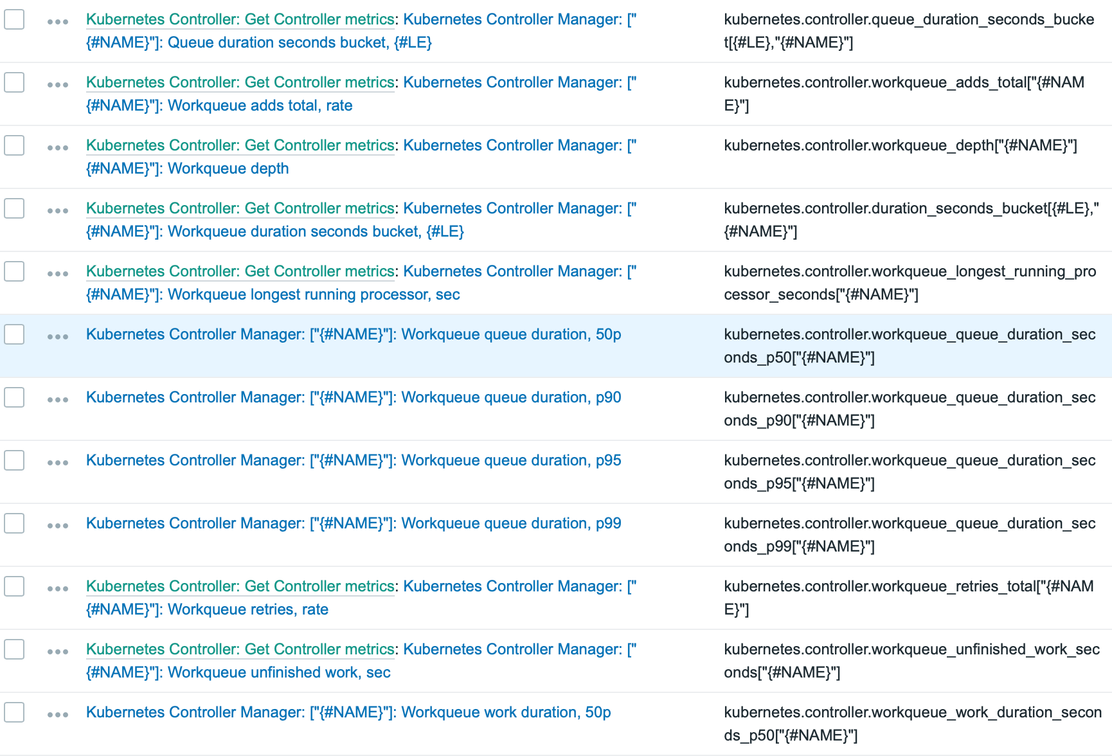Viewport: 1112px width, 756px height.
Task: Open the three-dot menu for Workqueue queue duration, p99 row
Action: pos(57,526)
